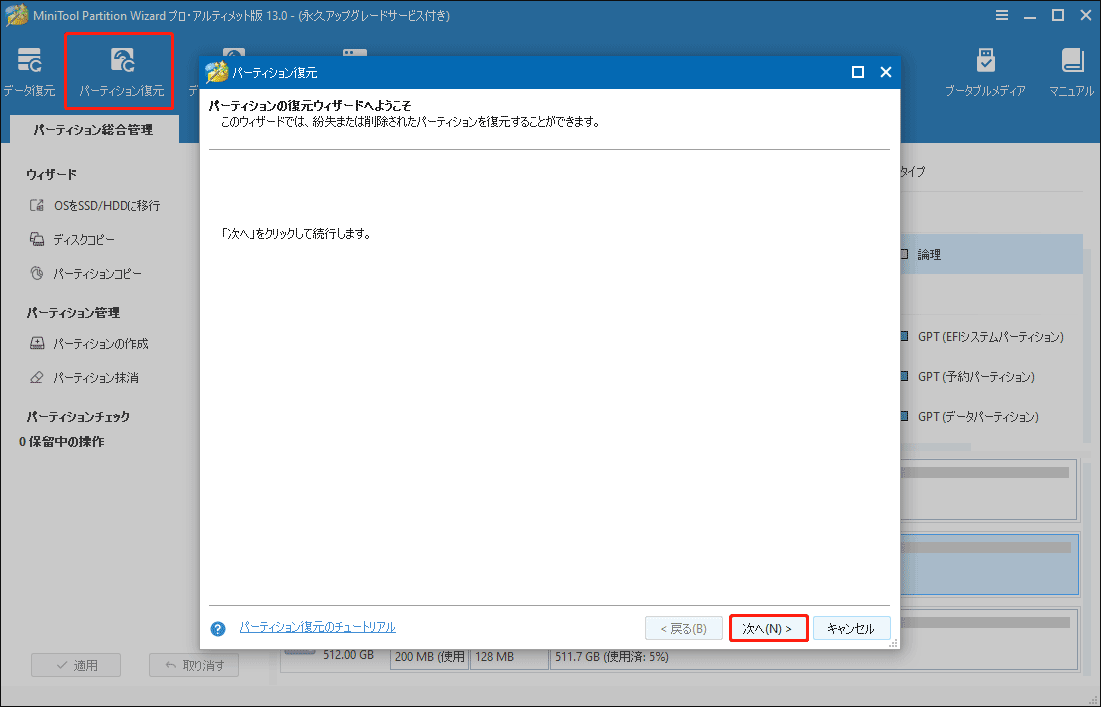Click the キャンセル button in the dialog
Image resolution: width=1101 pixels, height=707 pixels.
point(852,628)
